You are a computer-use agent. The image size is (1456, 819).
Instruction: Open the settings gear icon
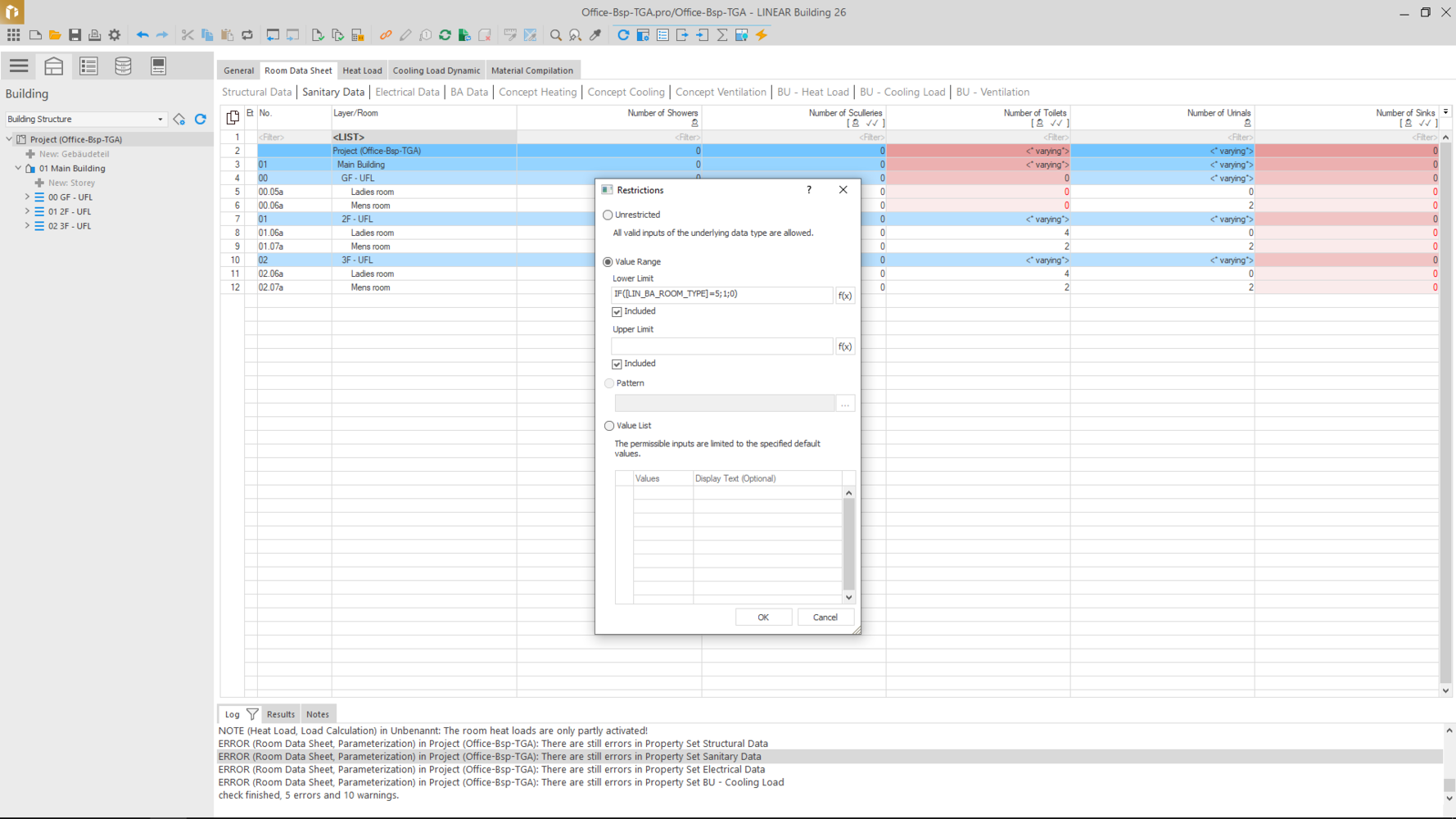coord(115,35)
